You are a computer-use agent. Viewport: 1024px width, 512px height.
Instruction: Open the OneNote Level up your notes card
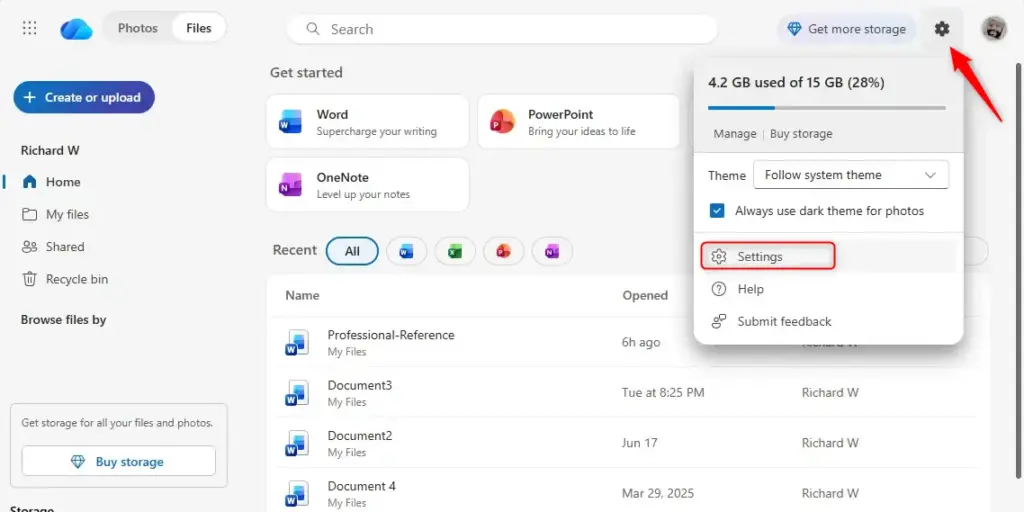tap(368, 184)
